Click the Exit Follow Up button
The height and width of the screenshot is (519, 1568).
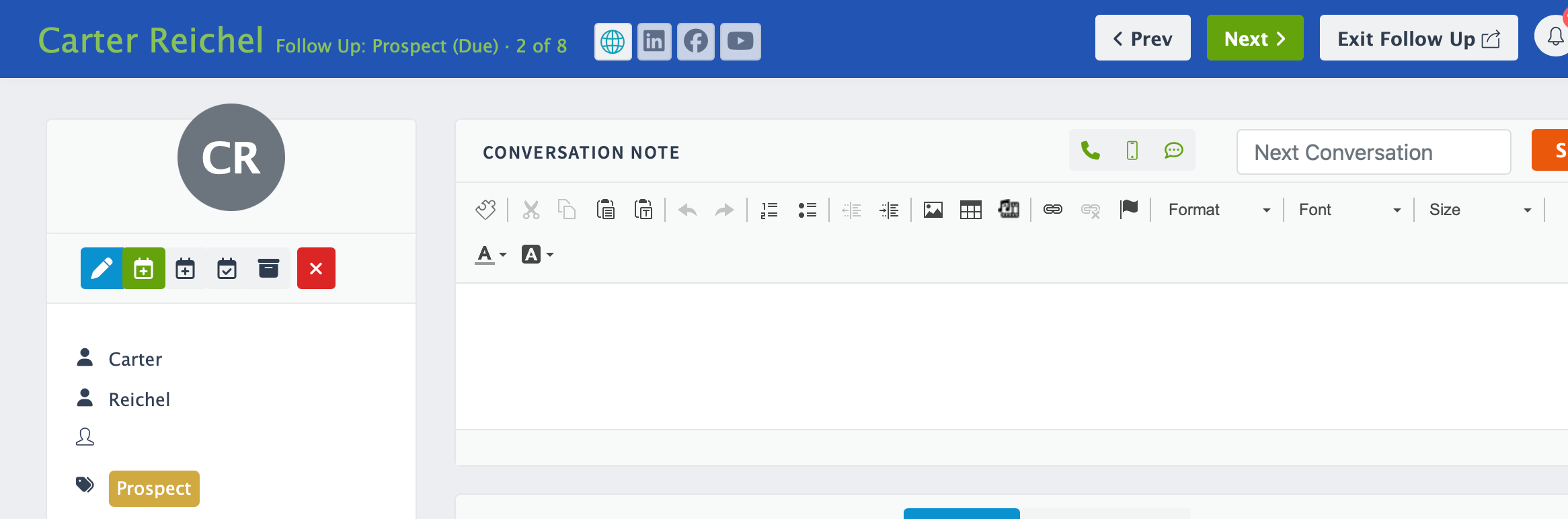click(x=1419, y=38)
